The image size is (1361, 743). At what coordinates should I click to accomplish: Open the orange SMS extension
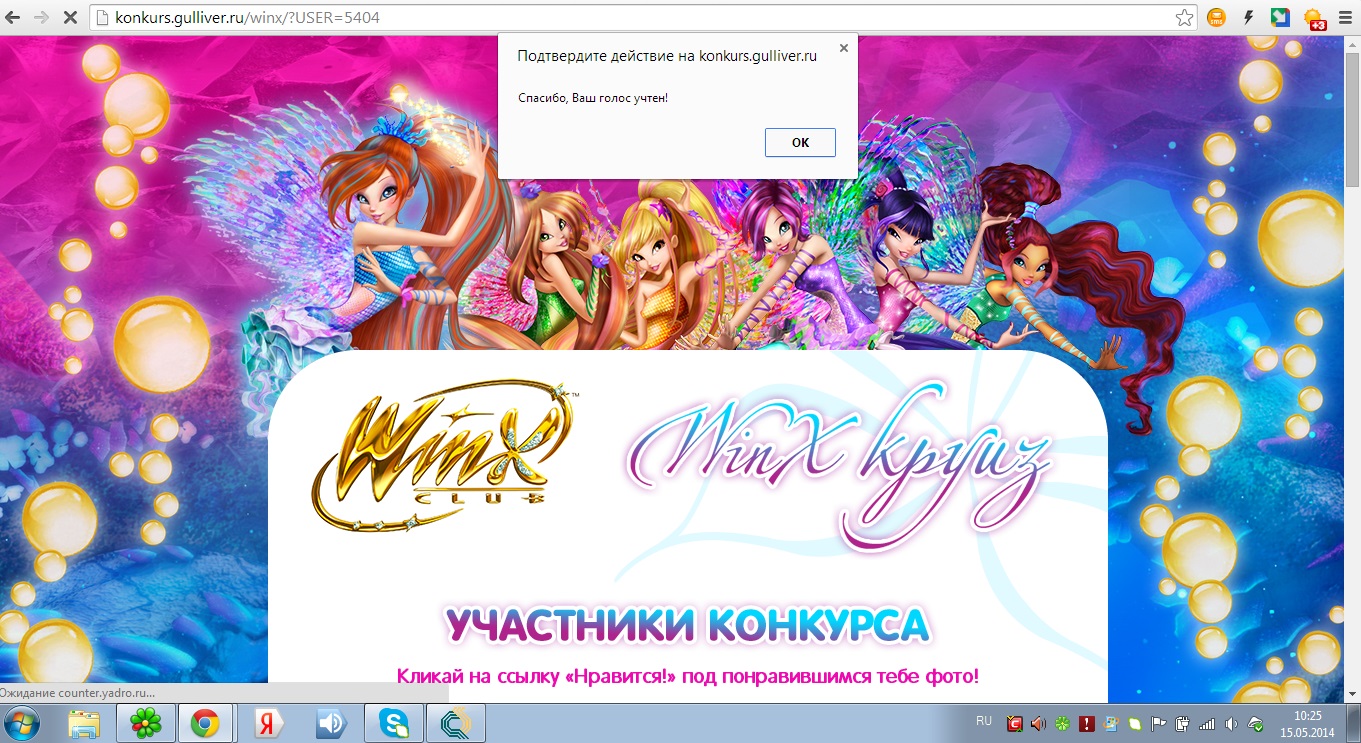[1216, 18]
